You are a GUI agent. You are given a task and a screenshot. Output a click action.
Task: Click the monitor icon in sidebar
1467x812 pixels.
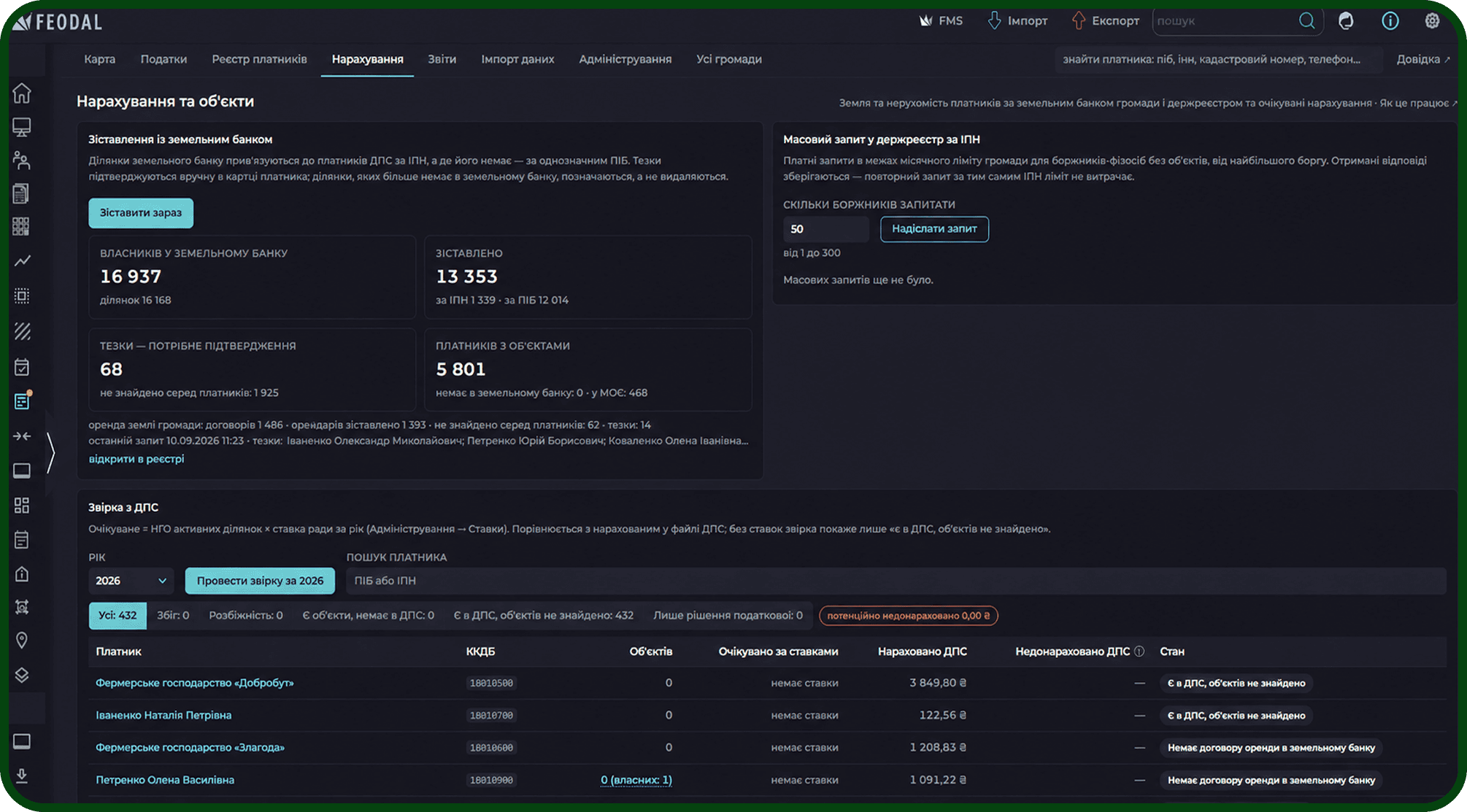point(22,127)
